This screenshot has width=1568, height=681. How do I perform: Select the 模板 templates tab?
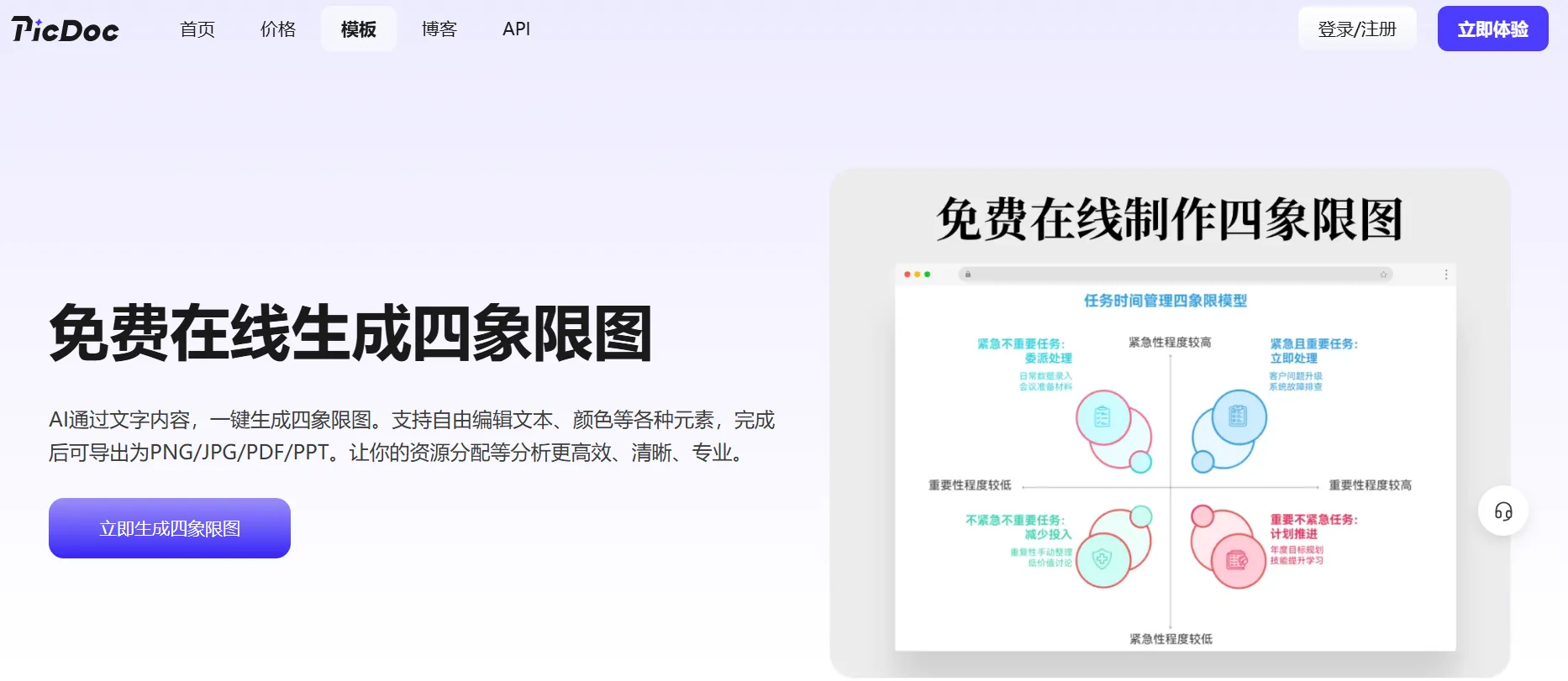tap(359, 29)
